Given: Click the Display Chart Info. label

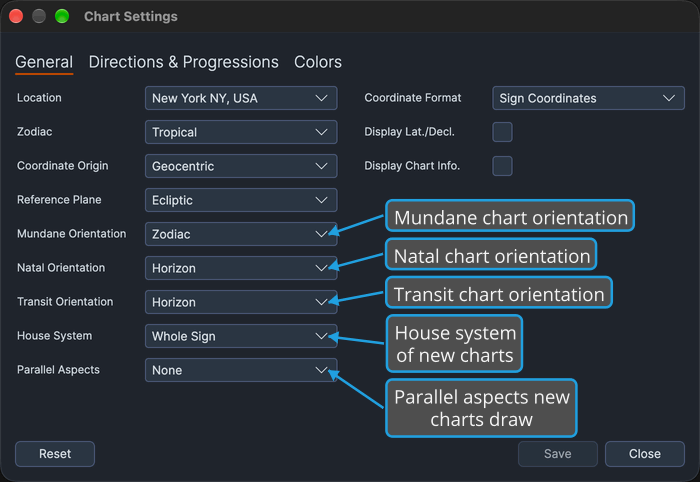Looking at the screenshot, I should (412, 166).
